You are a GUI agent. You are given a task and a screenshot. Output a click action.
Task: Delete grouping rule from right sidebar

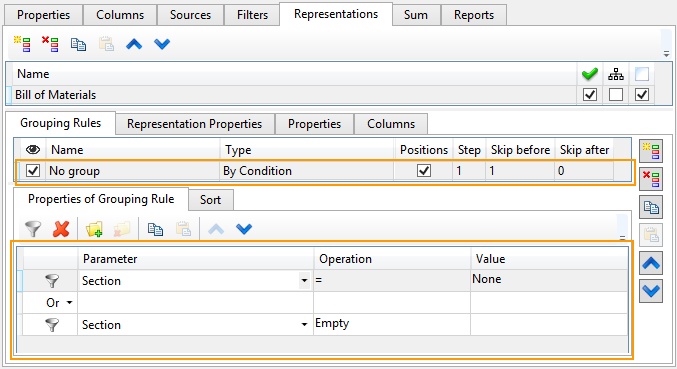(651, 179)
